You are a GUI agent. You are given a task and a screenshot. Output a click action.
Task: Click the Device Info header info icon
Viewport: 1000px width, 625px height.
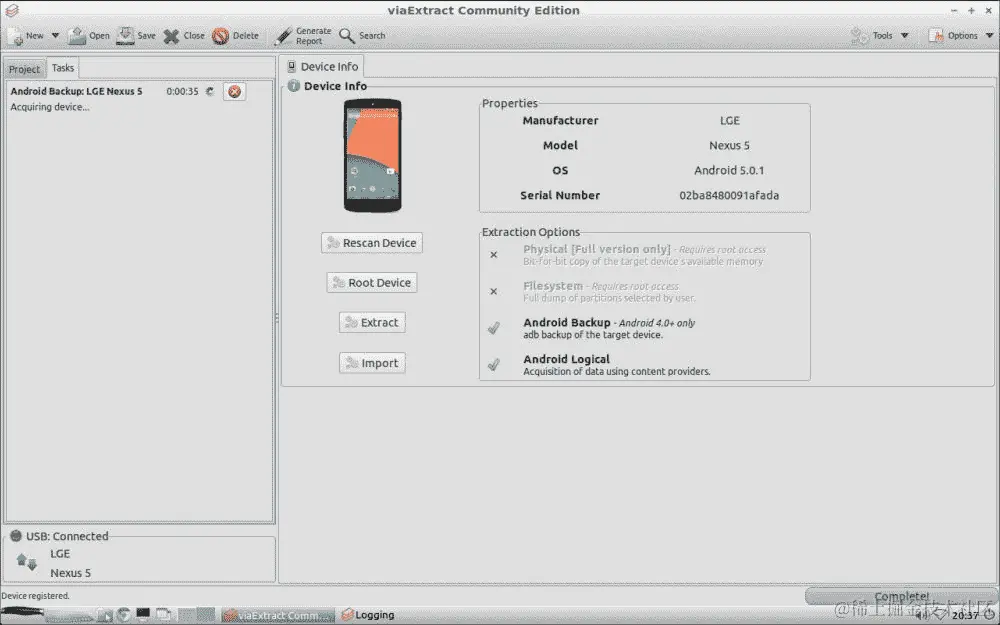tap(293, 85)
